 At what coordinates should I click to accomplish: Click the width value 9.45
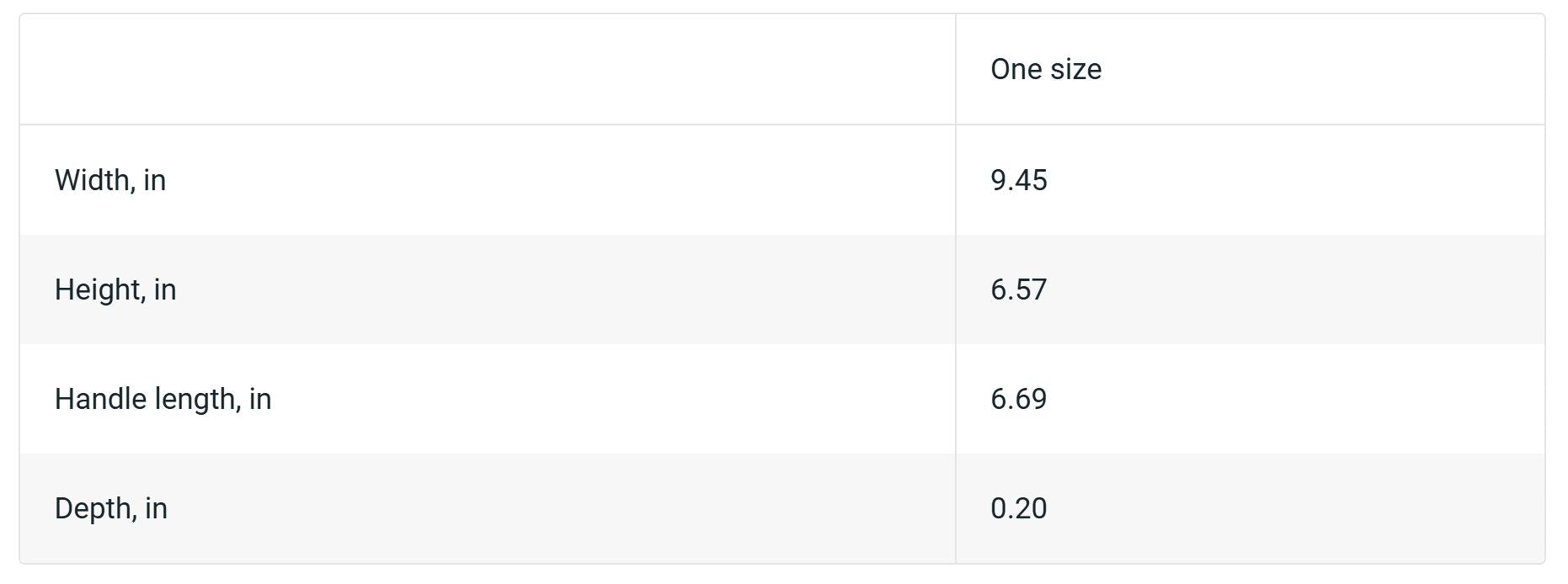pos(1018,180)
